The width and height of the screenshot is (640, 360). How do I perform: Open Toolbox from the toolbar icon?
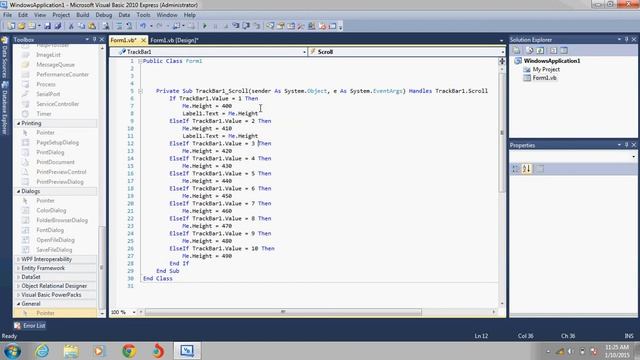click(x=301, y=26)
